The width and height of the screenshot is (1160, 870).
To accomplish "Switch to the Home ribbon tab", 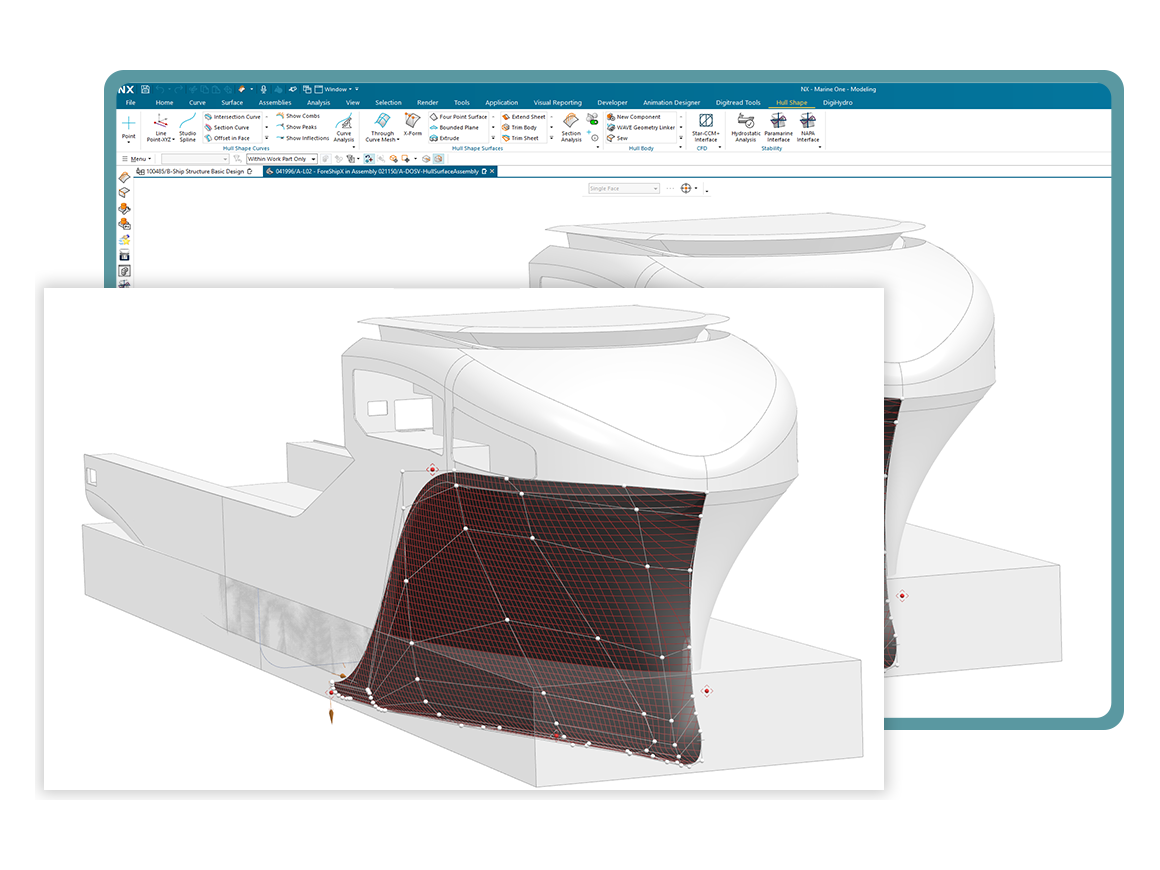I will [164, 103].
